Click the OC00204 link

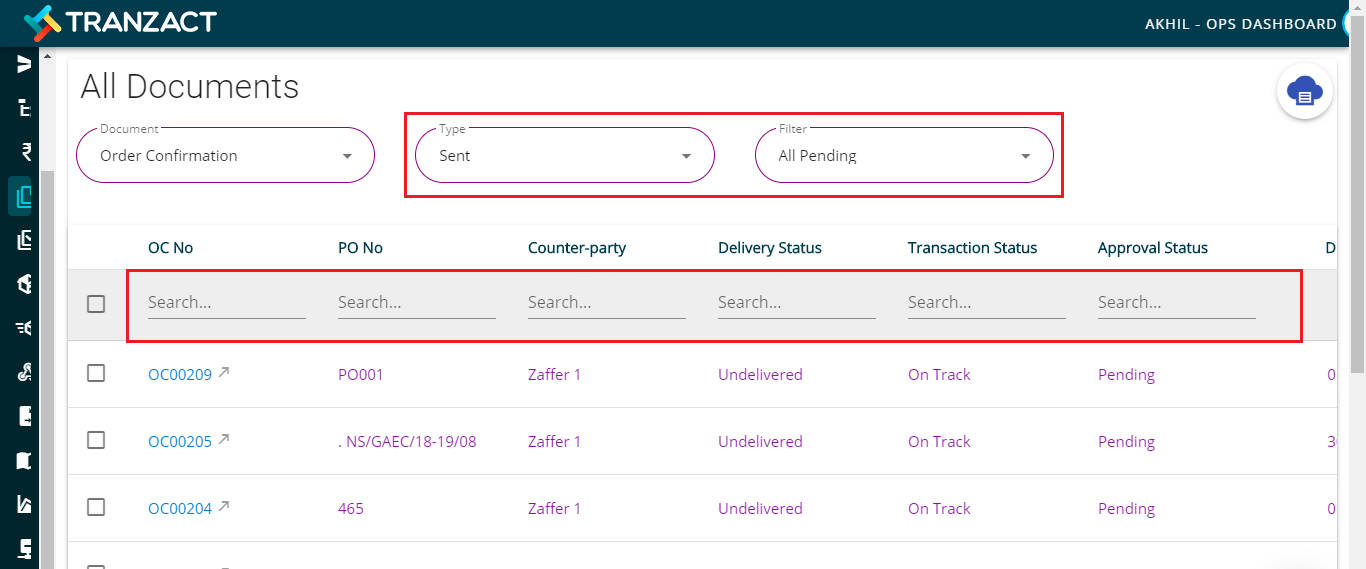tap(180, 509)
